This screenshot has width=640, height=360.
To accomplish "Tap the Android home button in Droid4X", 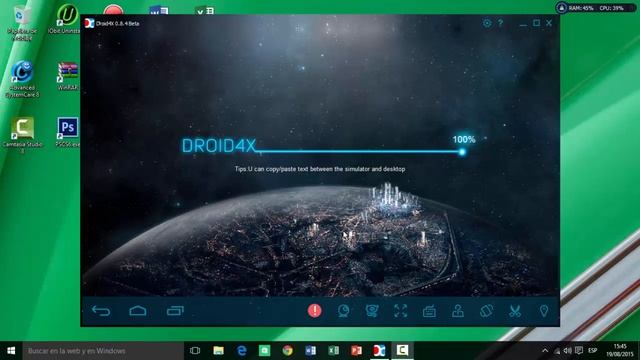I will tap(138, 311).
